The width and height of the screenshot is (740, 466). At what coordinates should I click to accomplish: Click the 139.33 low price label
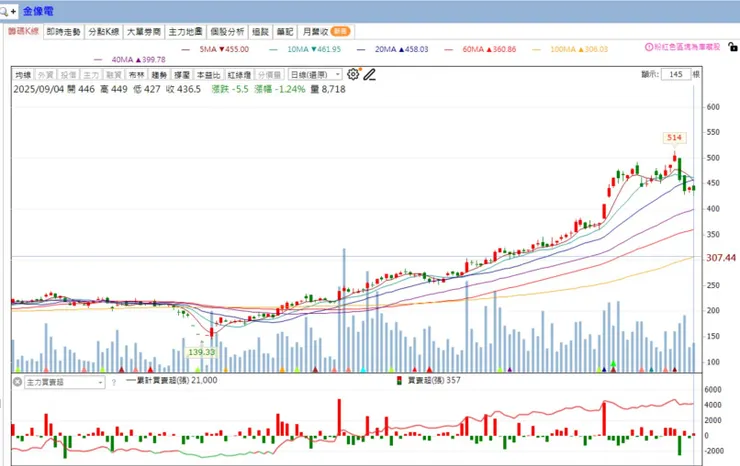[x=202, y=352]
